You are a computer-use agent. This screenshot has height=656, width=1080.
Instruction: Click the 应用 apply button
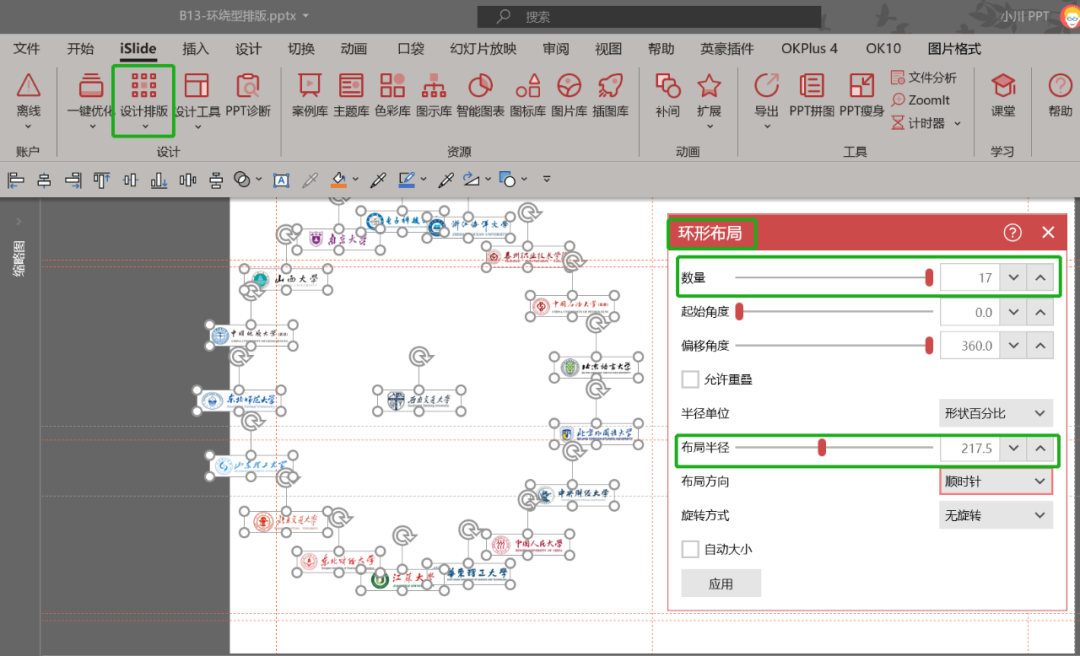pos(721,584)
